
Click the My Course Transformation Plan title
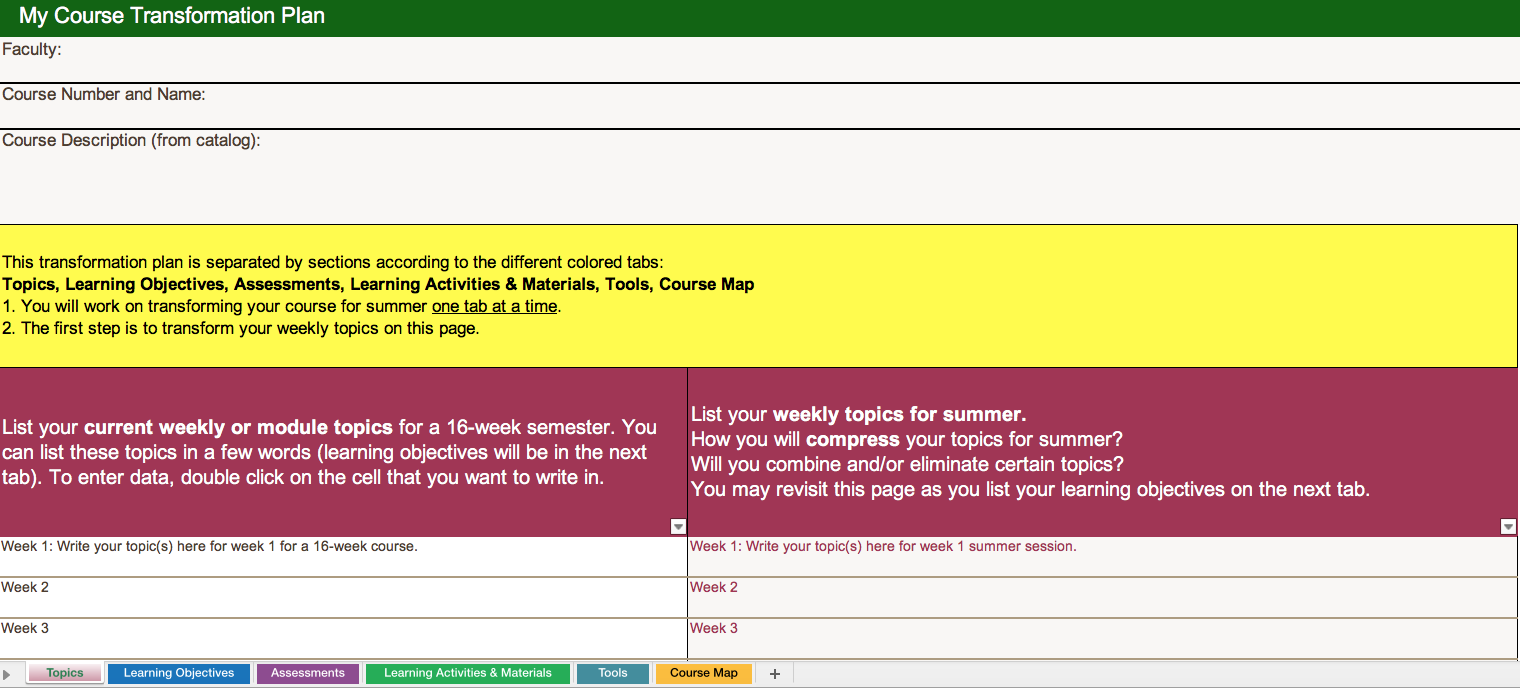pyautogui.click(x=172, y=17)
